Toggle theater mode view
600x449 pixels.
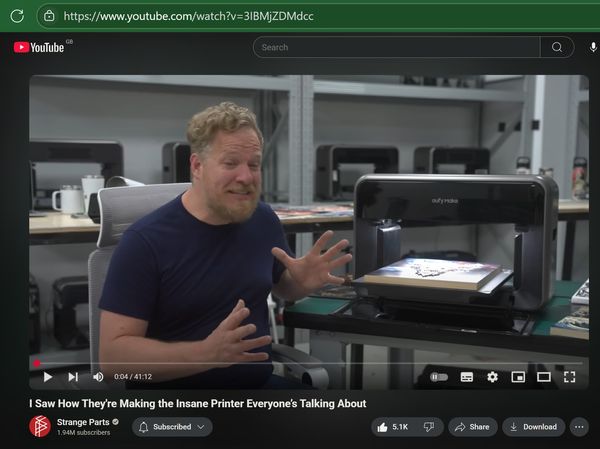click(x=544, y=377)
